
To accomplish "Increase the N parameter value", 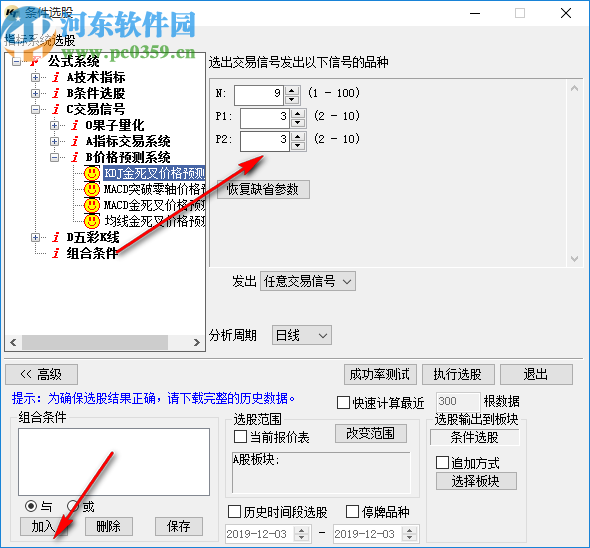I will (x=292, y=91).
